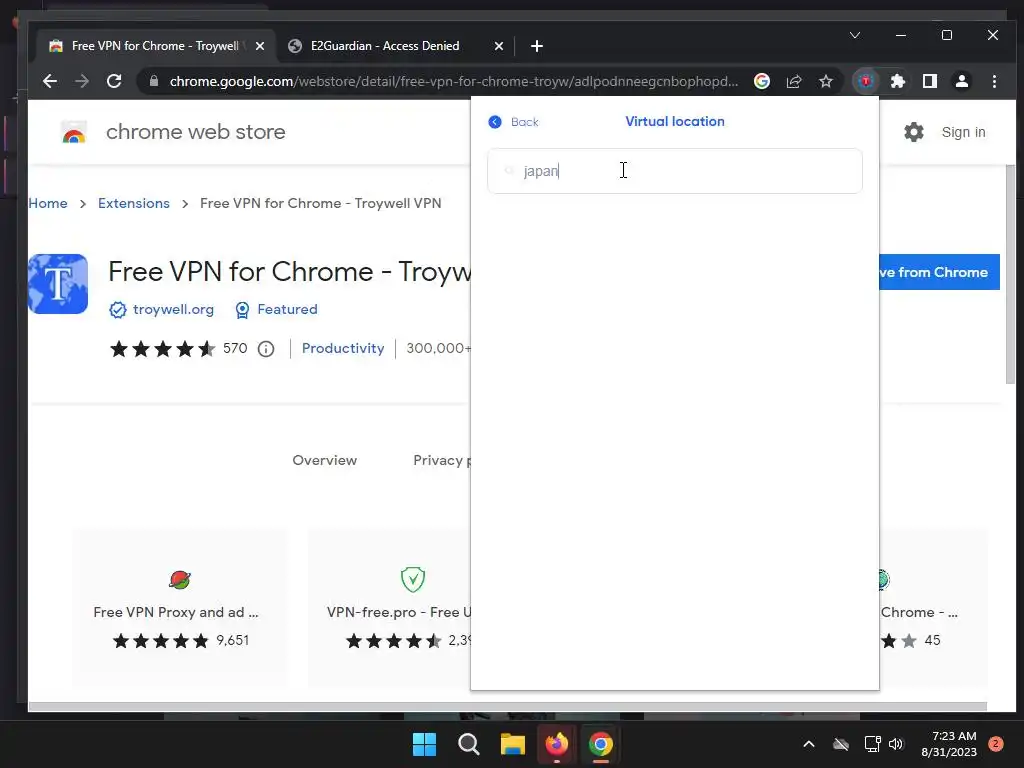The width and height of the screenshot is (1024, 768).
Task: Bookmark this page with star icon
Action: (x=826, y=81)
